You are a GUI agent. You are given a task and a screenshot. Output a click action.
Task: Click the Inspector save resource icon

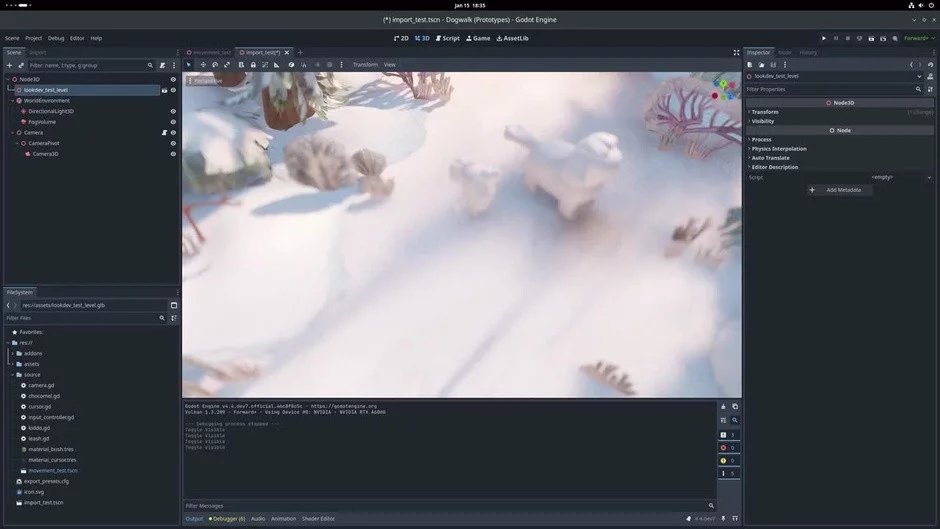[x=773, y=65]
